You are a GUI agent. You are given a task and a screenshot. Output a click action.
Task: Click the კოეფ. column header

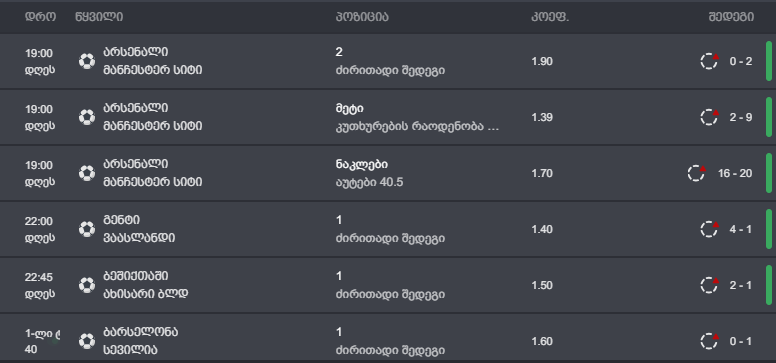550,17
